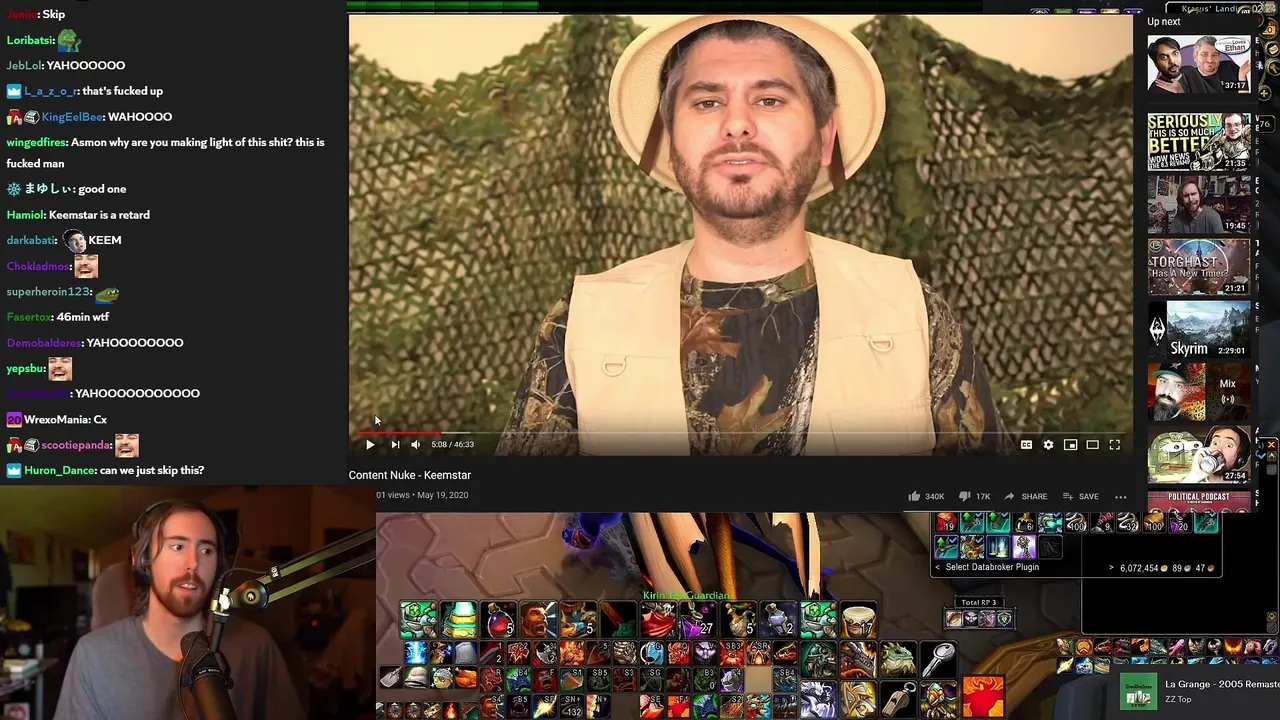This screenshot has width=1280, height=720.
Task: Click the first green robot action icon
Action: click(418, 620)
